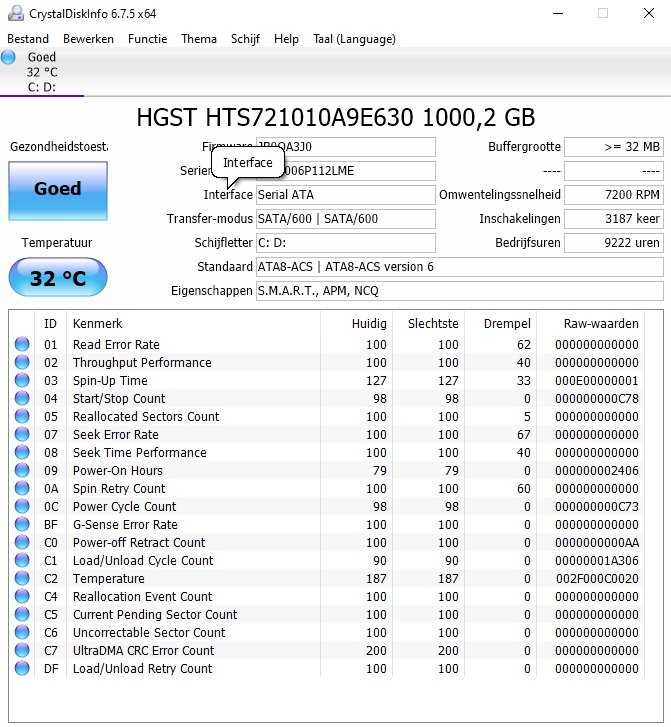Click the 32 °C temperature button
The image size is (671, 727).
click(58, 277)
